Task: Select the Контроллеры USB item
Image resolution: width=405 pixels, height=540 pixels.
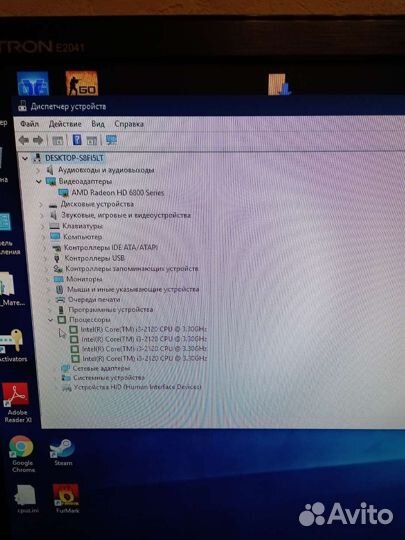Action: [x=94, y=258]
